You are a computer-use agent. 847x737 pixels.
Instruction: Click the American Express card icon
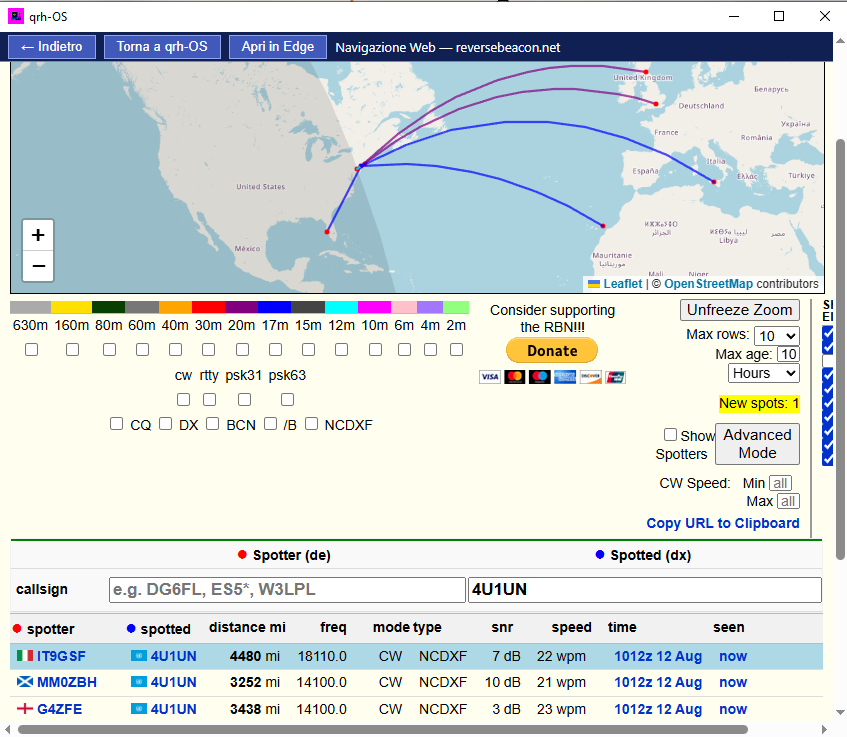(x=565, y=377)
